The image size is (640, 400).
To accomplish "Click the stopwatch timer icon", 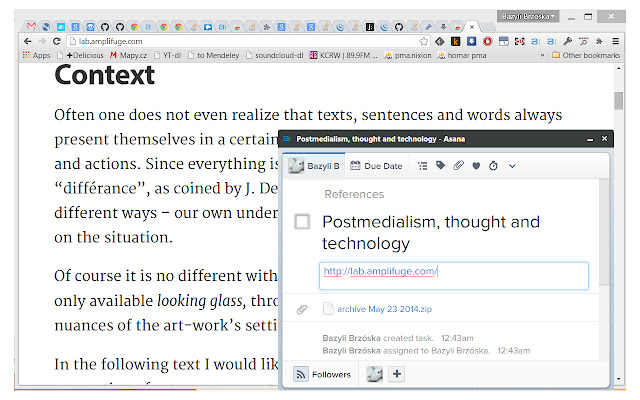I will 493,166.
